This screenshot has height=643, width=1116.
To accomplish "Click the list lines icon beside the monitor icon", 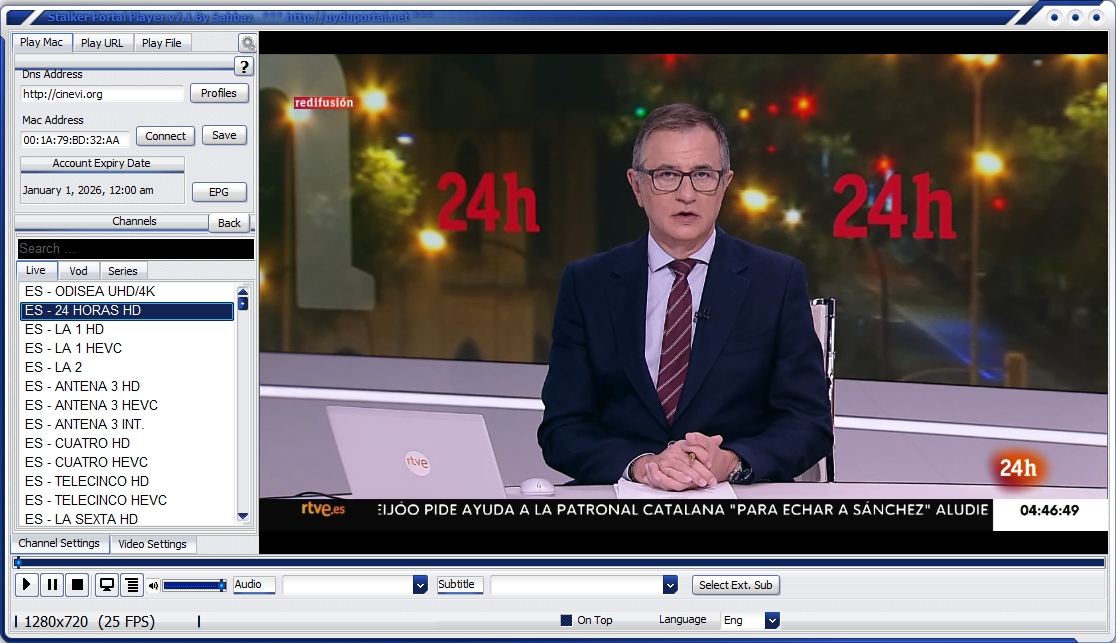I will click(132, 585).
